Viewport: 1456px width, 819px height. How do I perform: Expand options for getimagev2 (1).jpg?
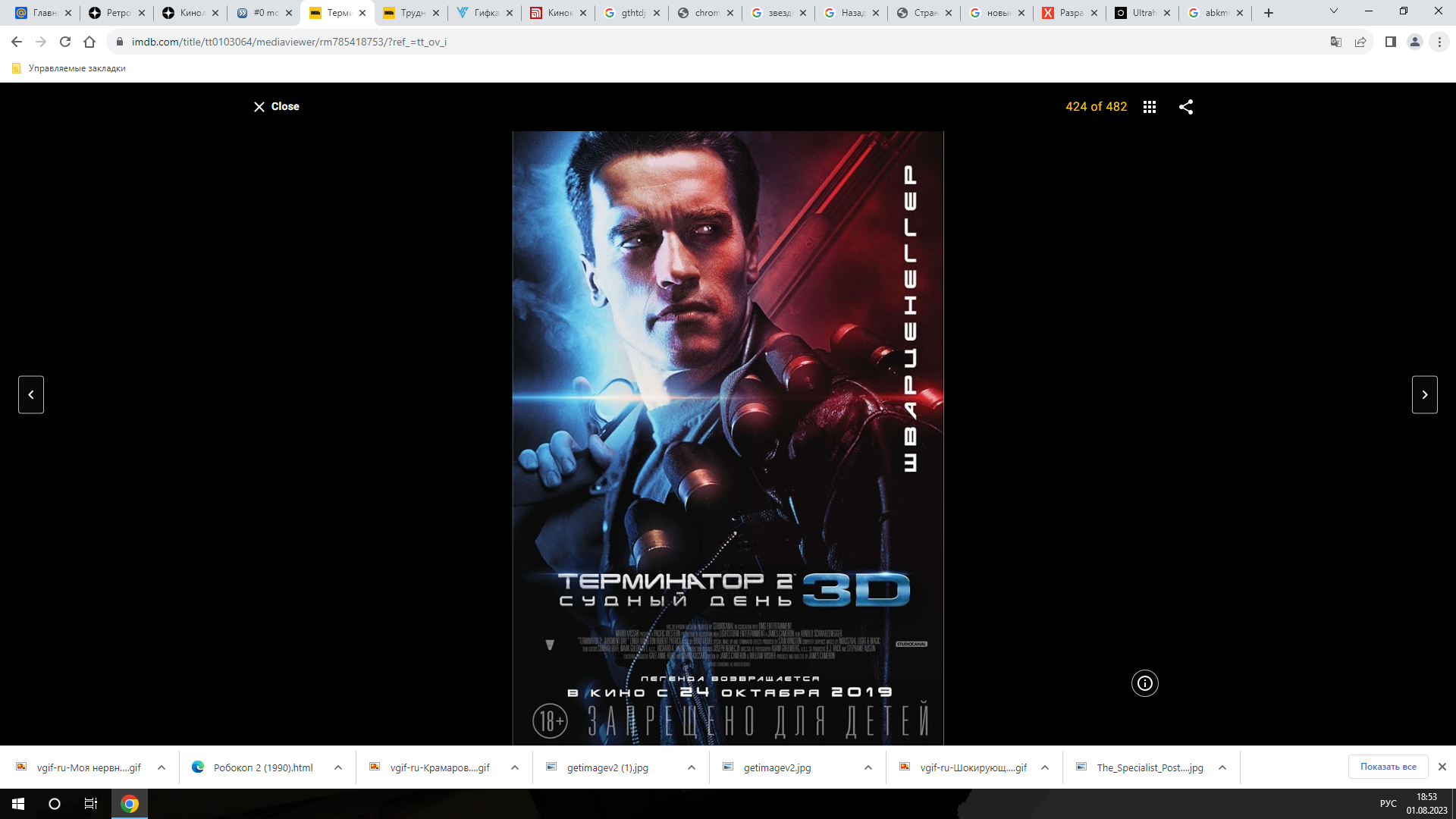tap(692, 767)
